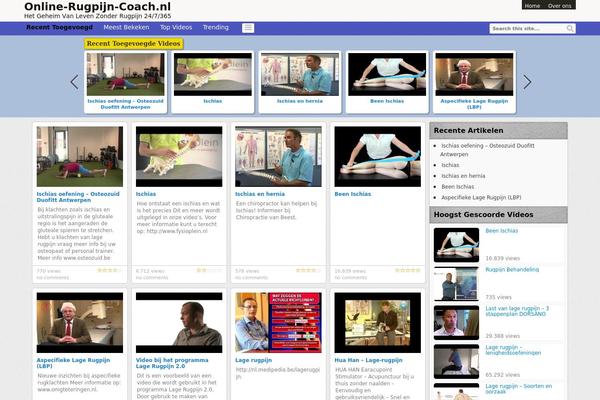Click the Hoogst Gescoorde Videos heading

[483, 215]
